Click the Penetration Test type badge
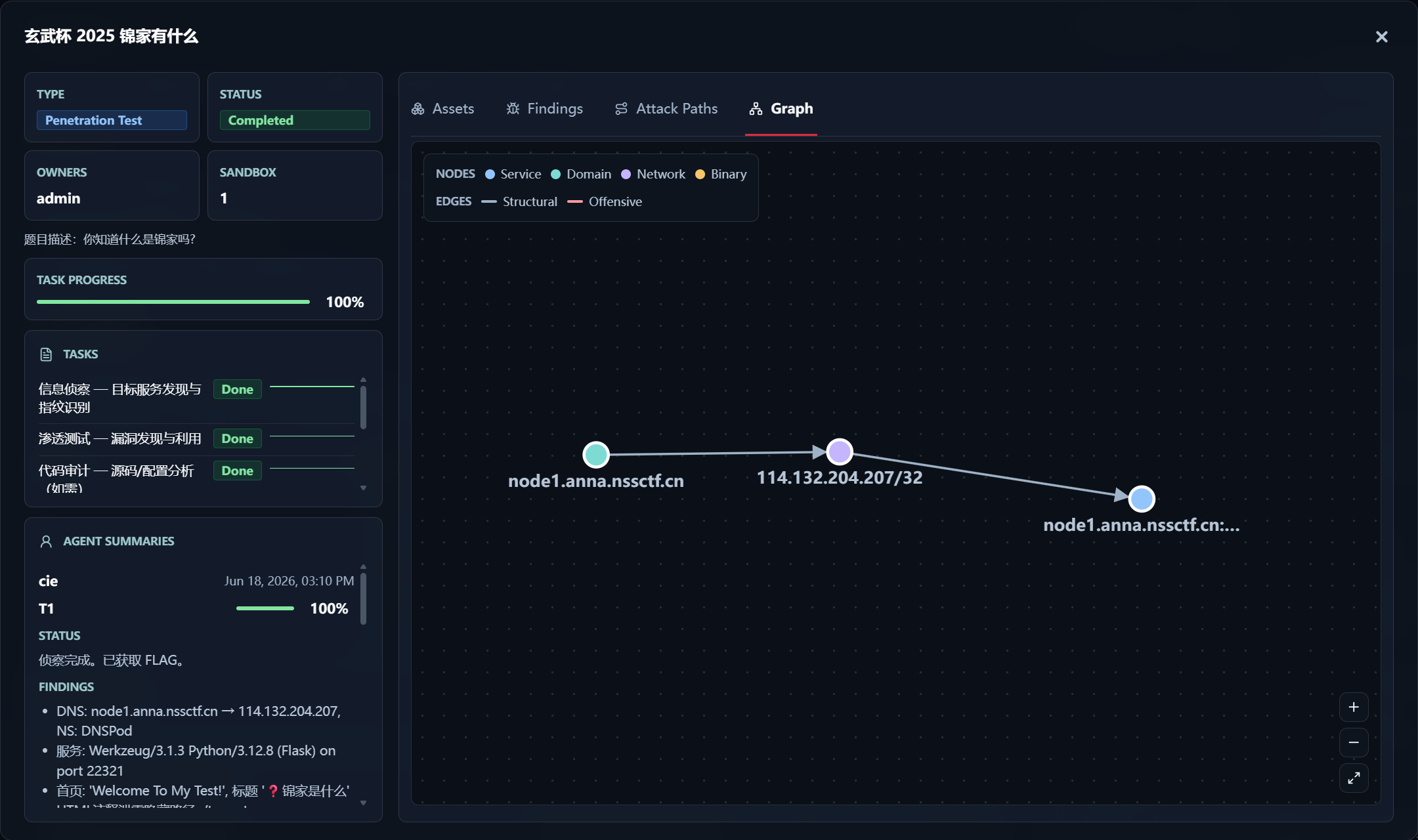 tap(112, 120)
